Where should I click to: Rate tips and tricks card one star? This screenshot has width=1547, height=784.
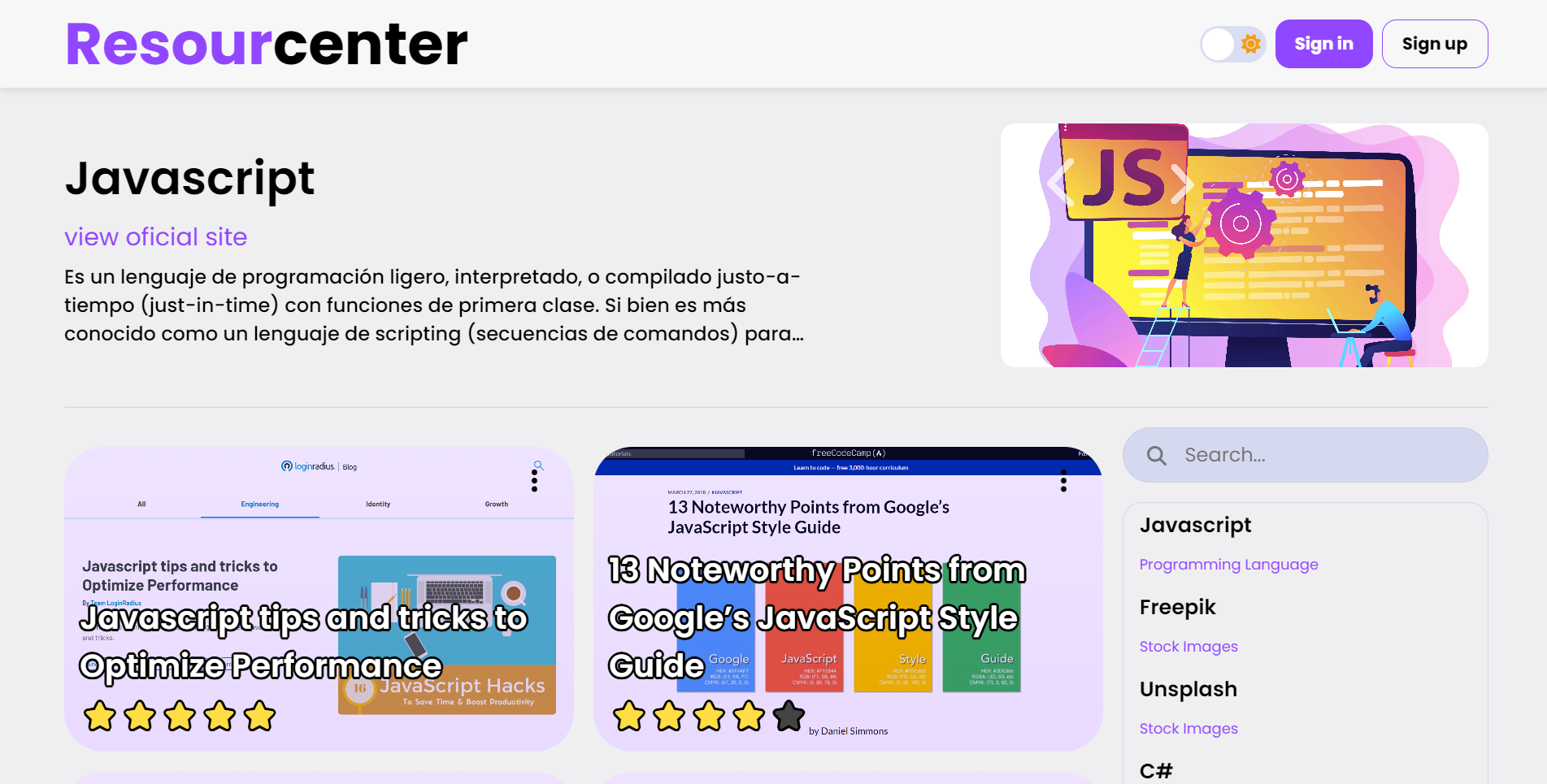point(100,716)
